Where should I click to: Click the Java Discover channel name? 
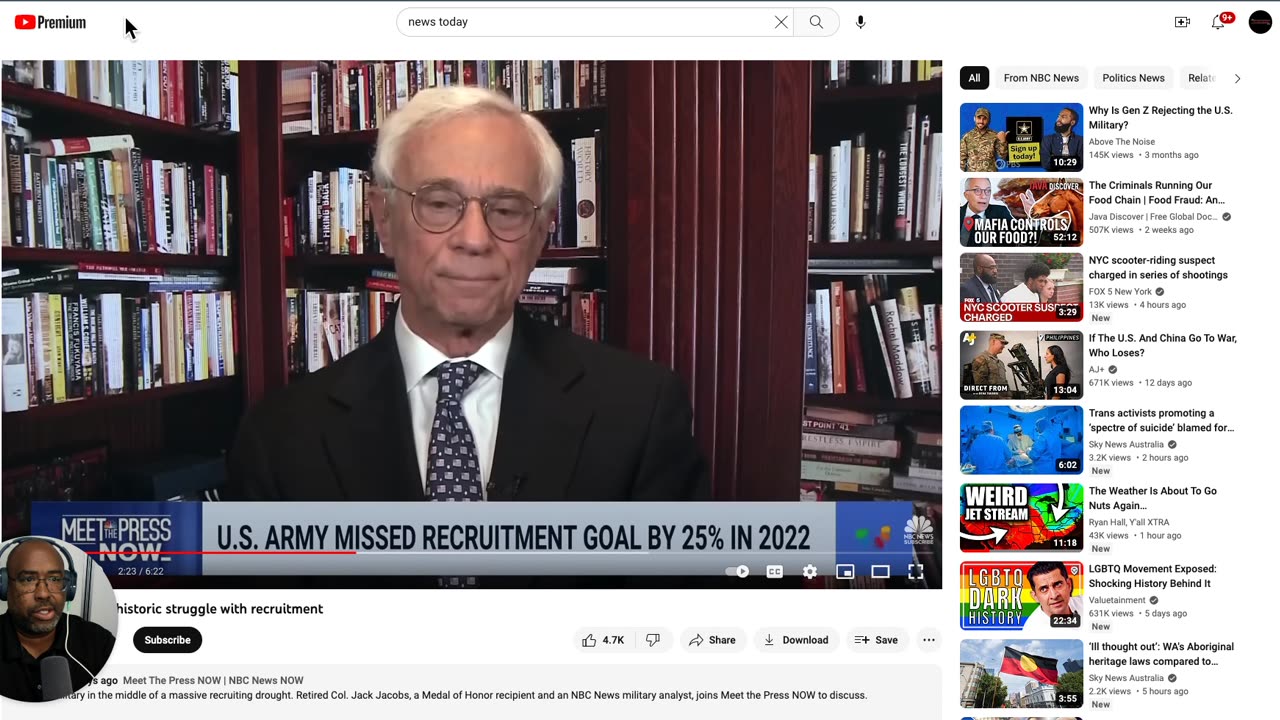[x=1152, y=217]
